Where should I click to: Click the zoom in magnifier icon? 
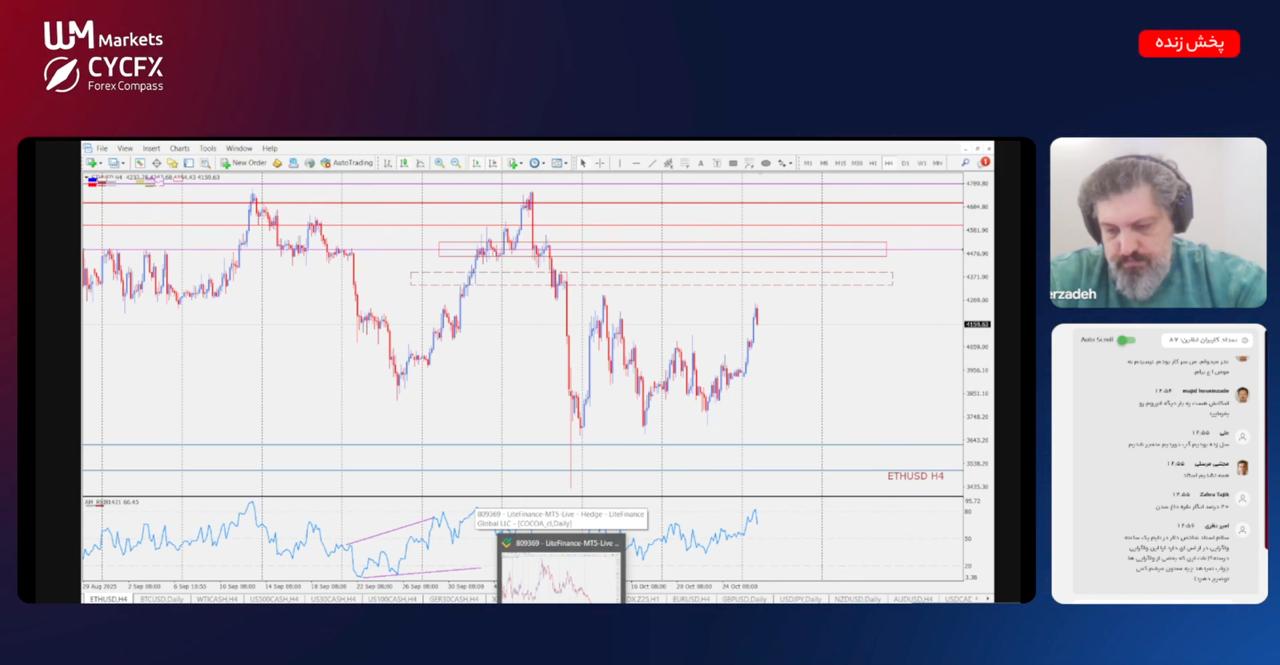click(439, 163)
